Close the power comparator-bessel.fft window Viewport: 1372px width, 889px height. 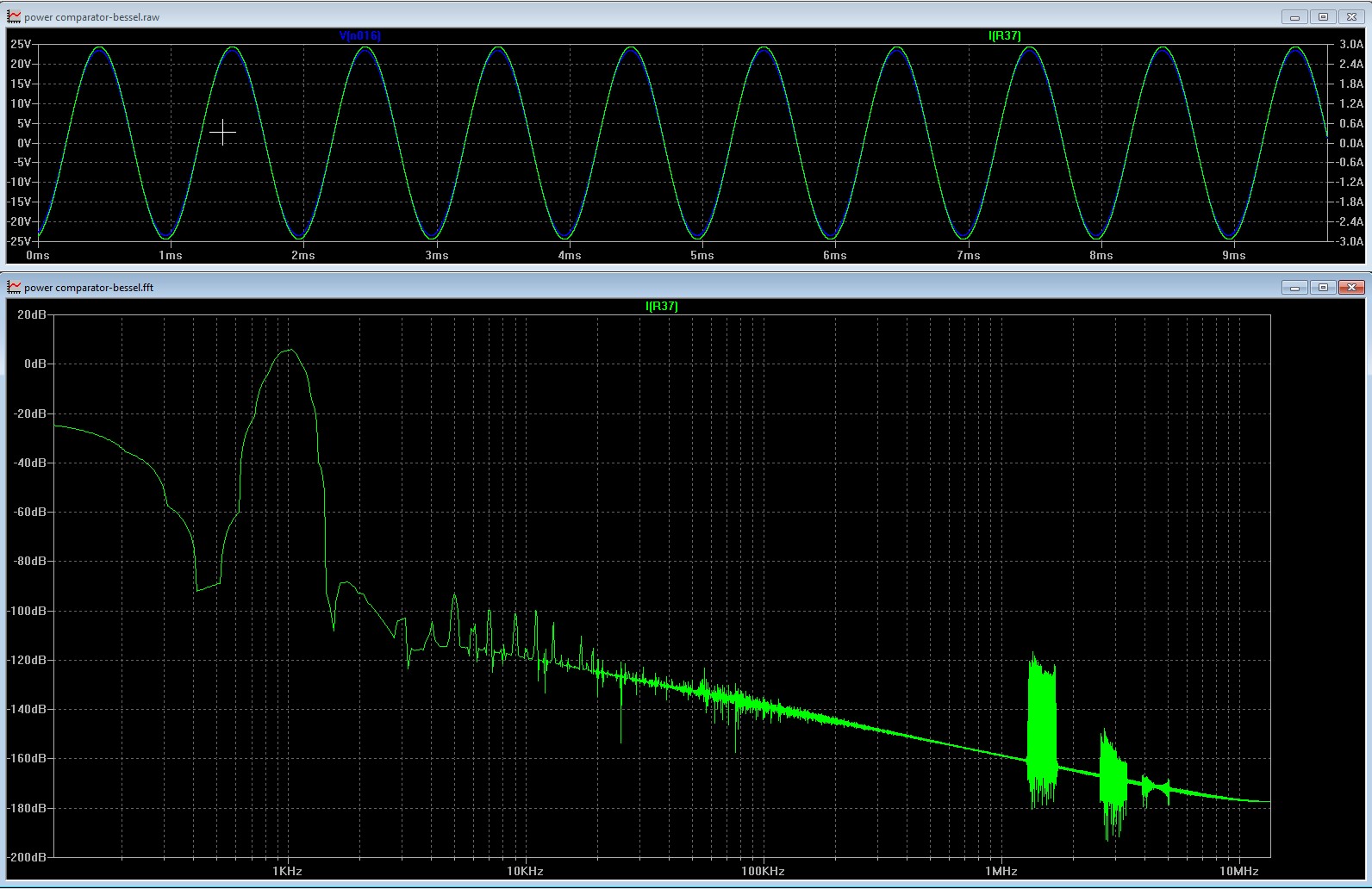(x=1351, y=287)
